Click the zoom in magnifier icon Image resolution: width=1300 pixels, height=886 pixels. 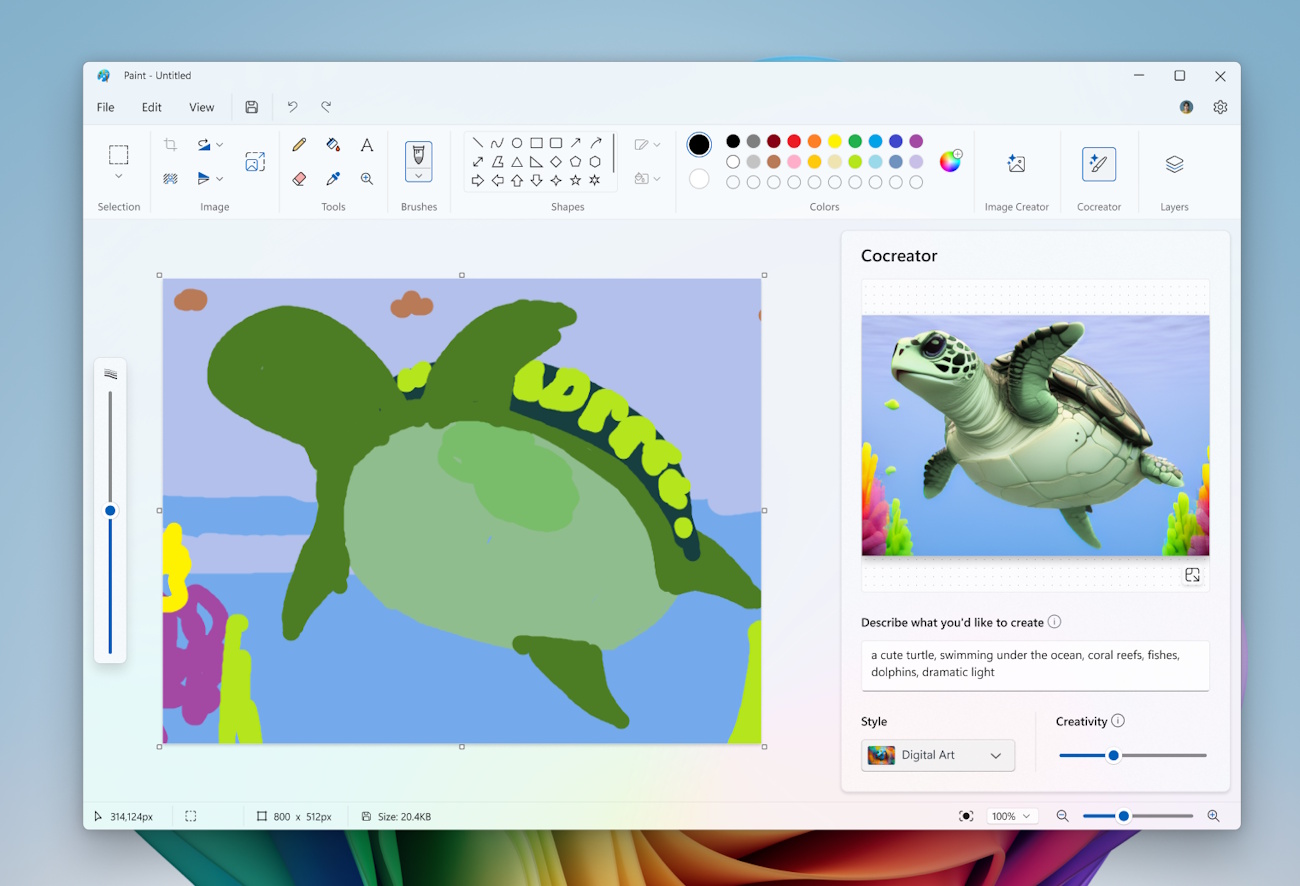(x=1213, y=816)
